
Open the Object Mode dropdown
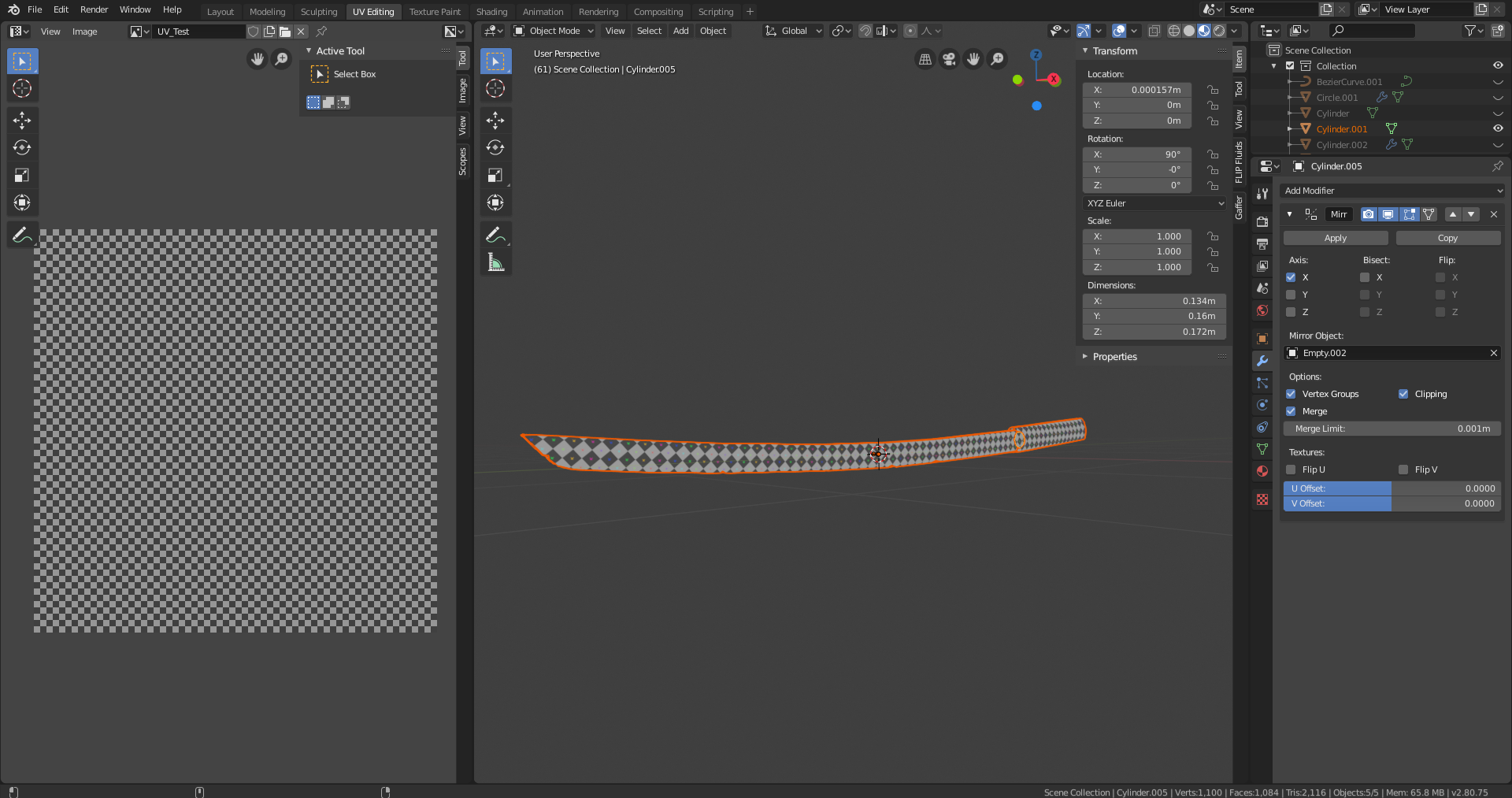coord(554,31)
